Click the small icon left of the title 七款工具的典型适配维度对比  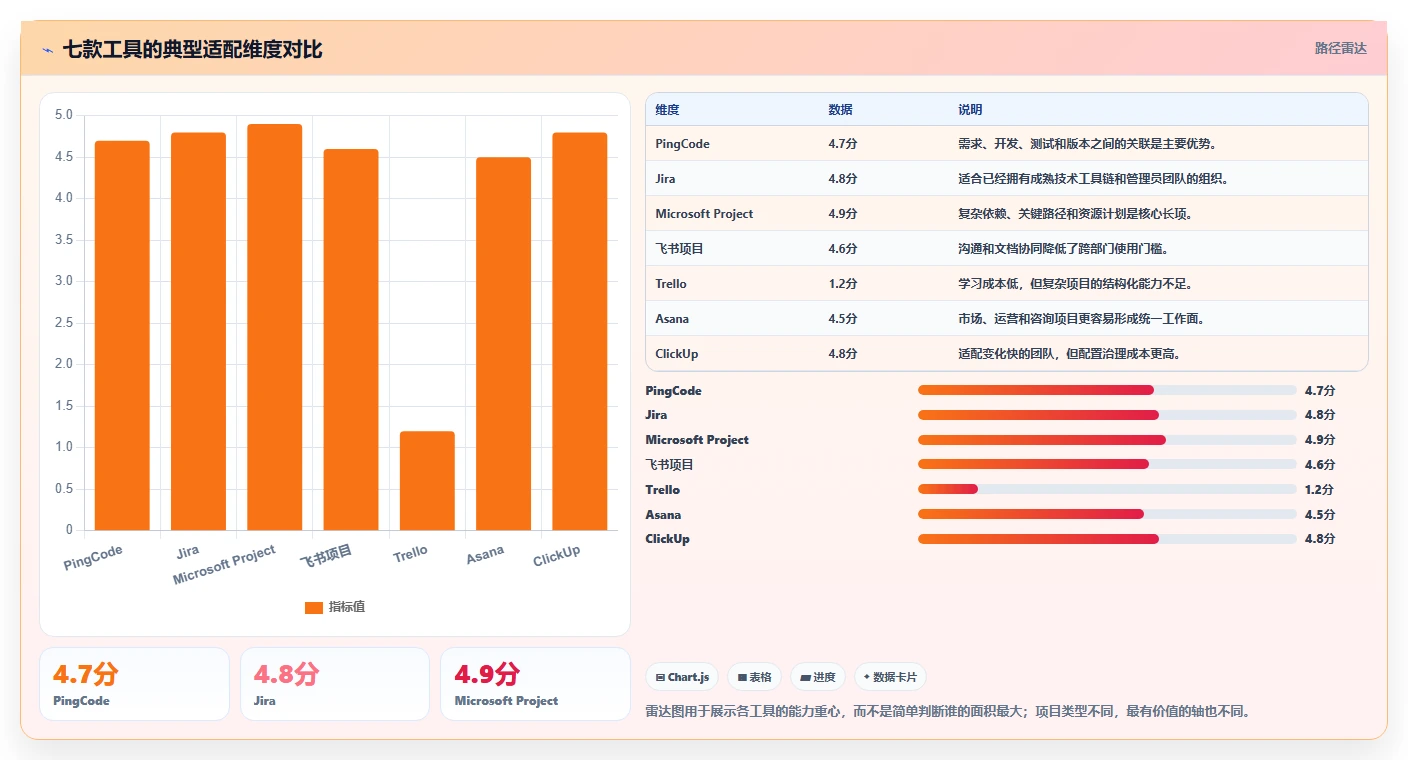click(48, 49)
